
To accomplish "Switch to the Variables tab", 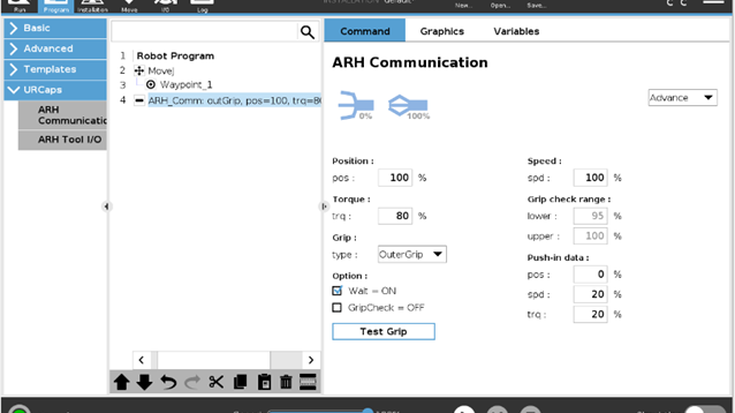I will click(516, 31).
